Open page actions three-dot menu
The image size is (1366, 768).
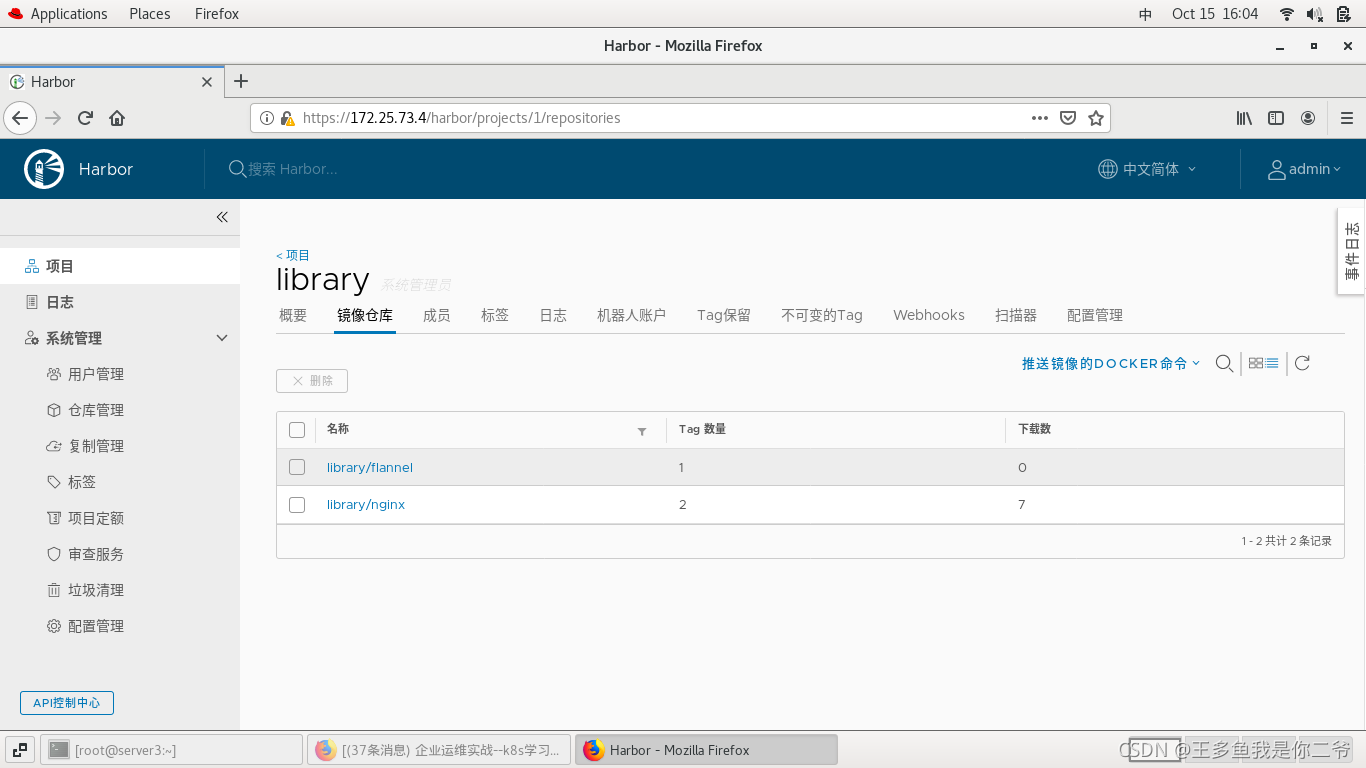(1040, 117)
